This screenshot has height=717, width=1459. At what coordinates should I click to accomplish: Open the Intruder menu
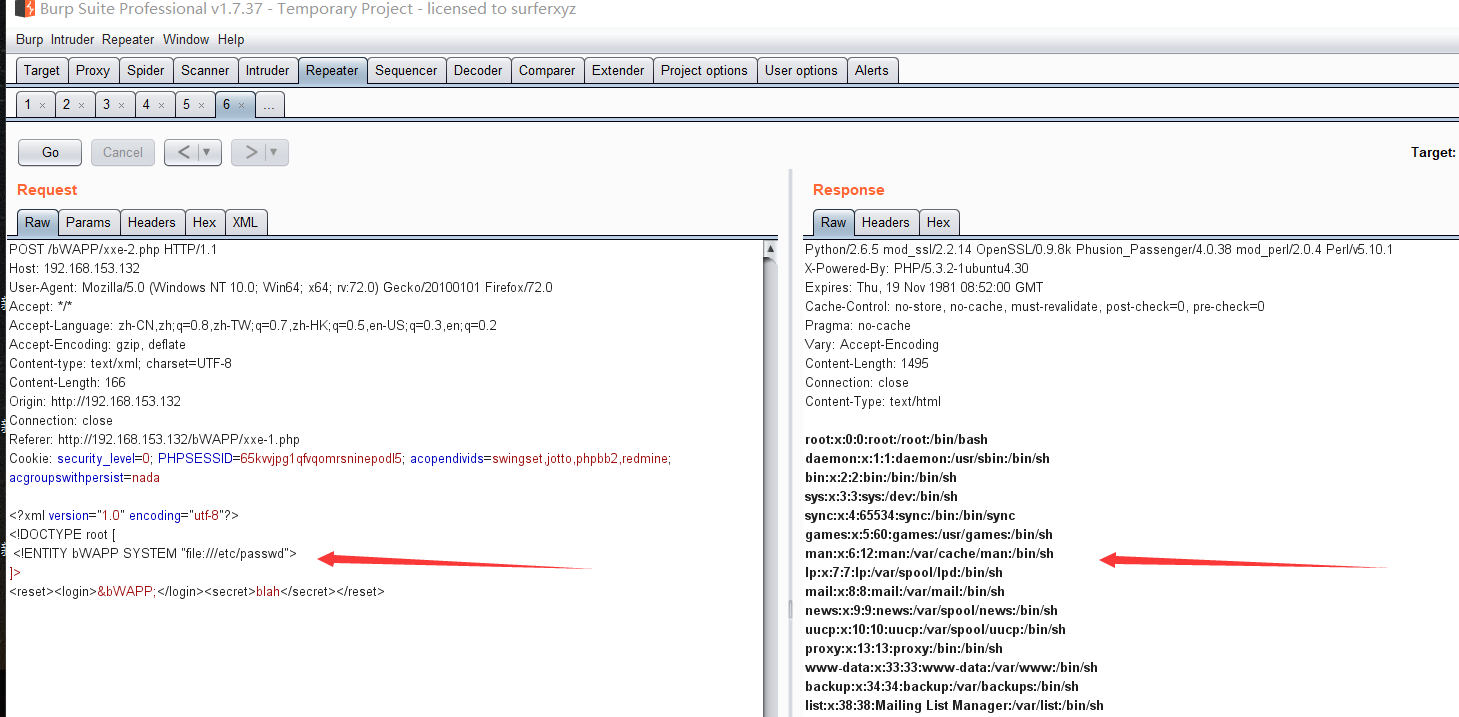click(73, 40)
